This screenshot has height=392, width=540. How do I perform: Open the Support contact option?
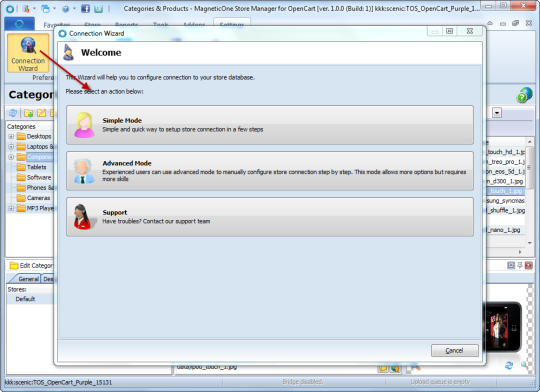pos(270,217)
